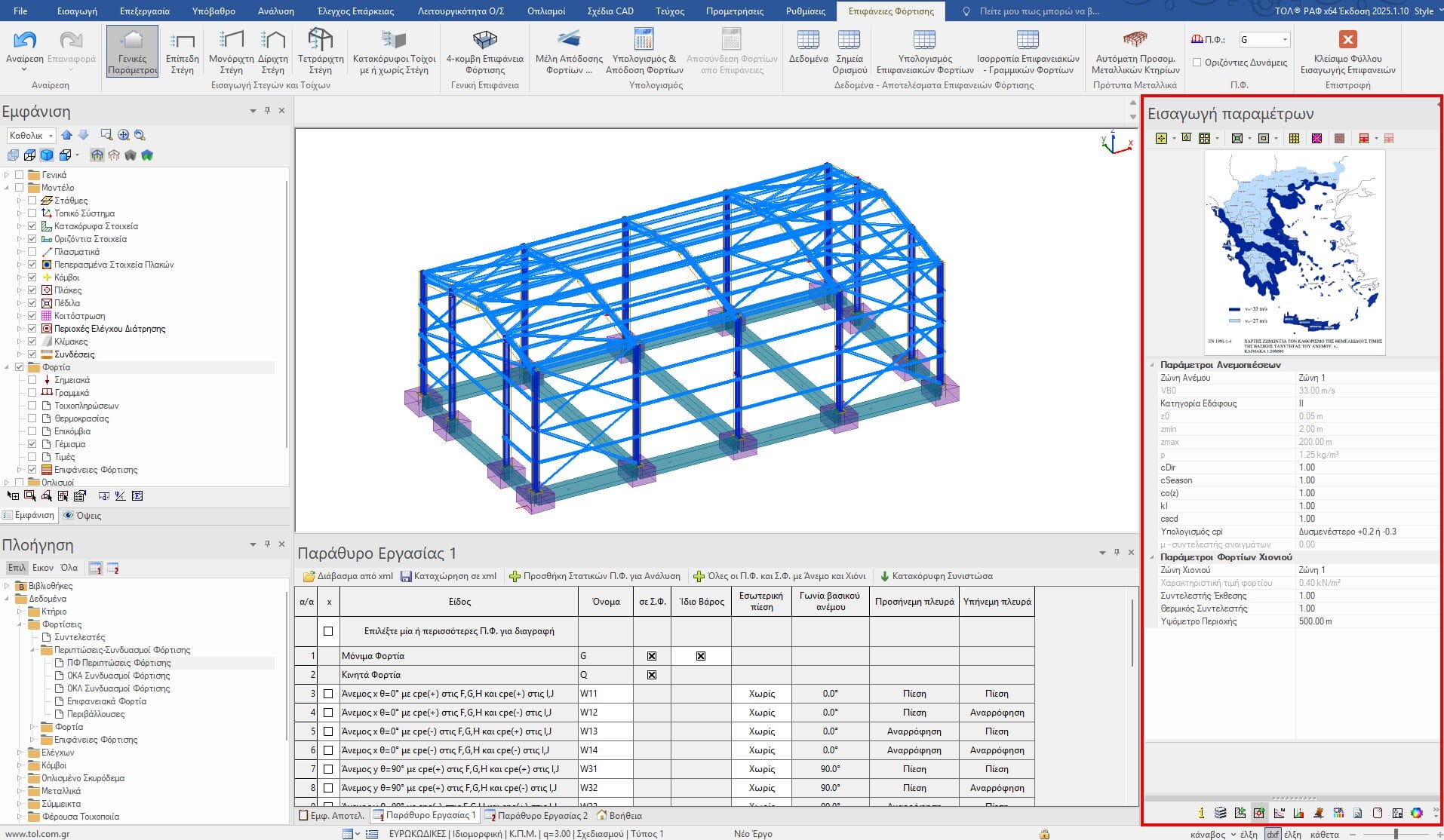Click Κλείσιμο Φύλλου Εισαγωγής Επιφανειών icon
Screen dimensions: 1444x840
coord(1347,51)
